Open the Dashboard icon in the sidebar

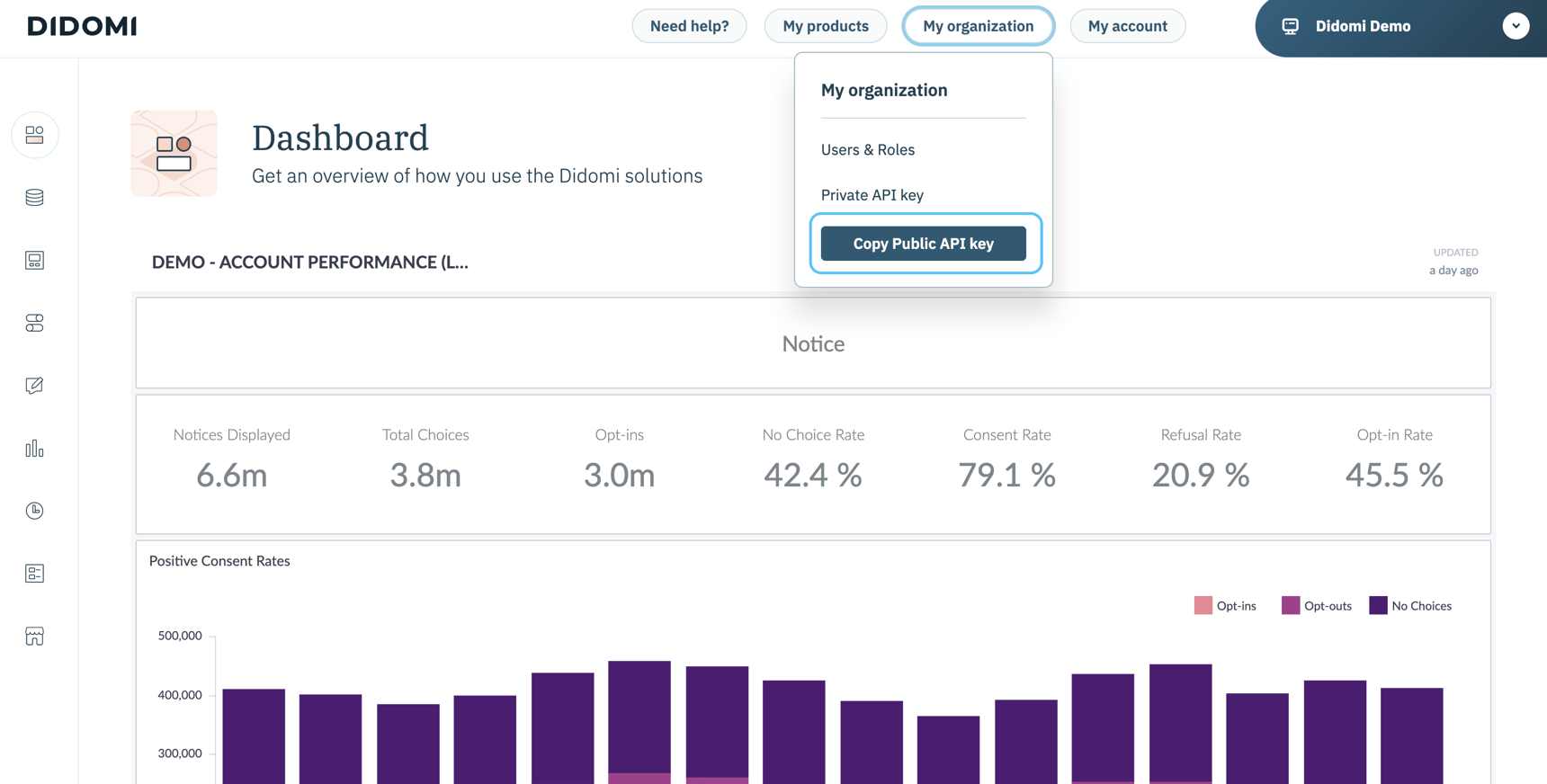35,135
